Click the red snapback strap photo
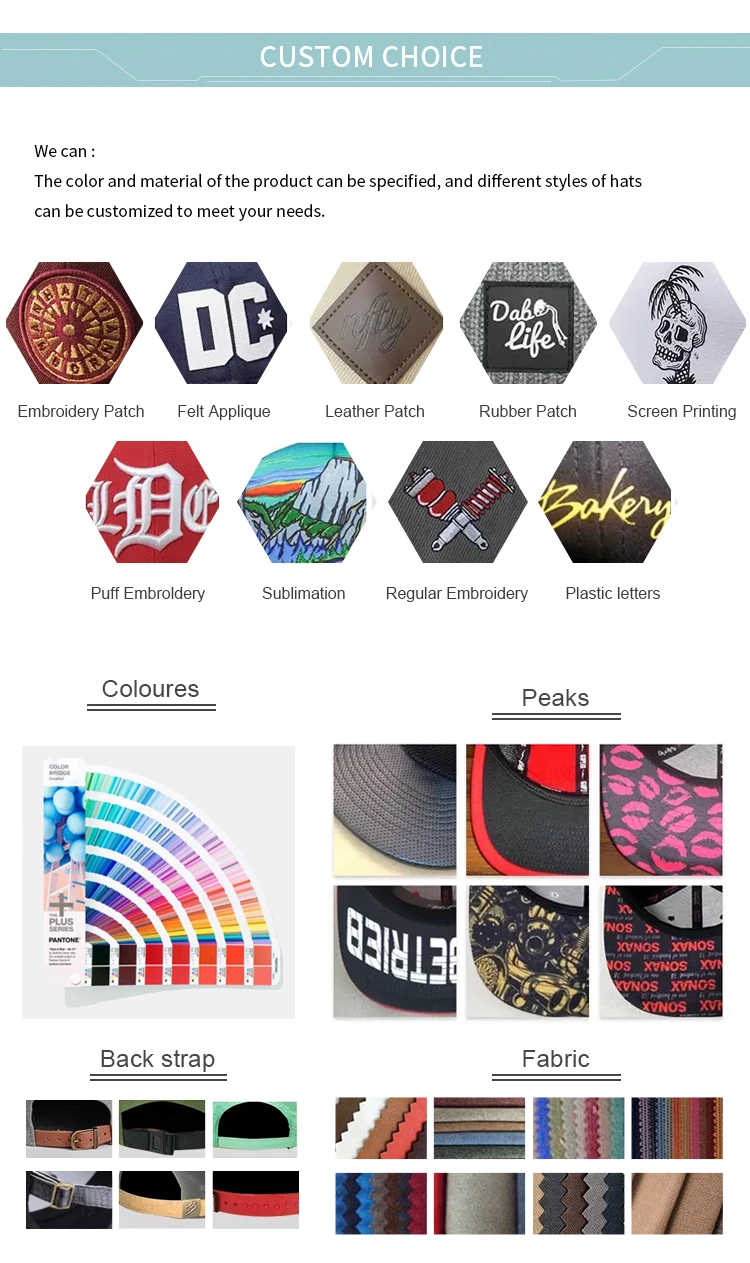The height and width of the screenshot is (1263, 750). click(x=256, y=1199)
